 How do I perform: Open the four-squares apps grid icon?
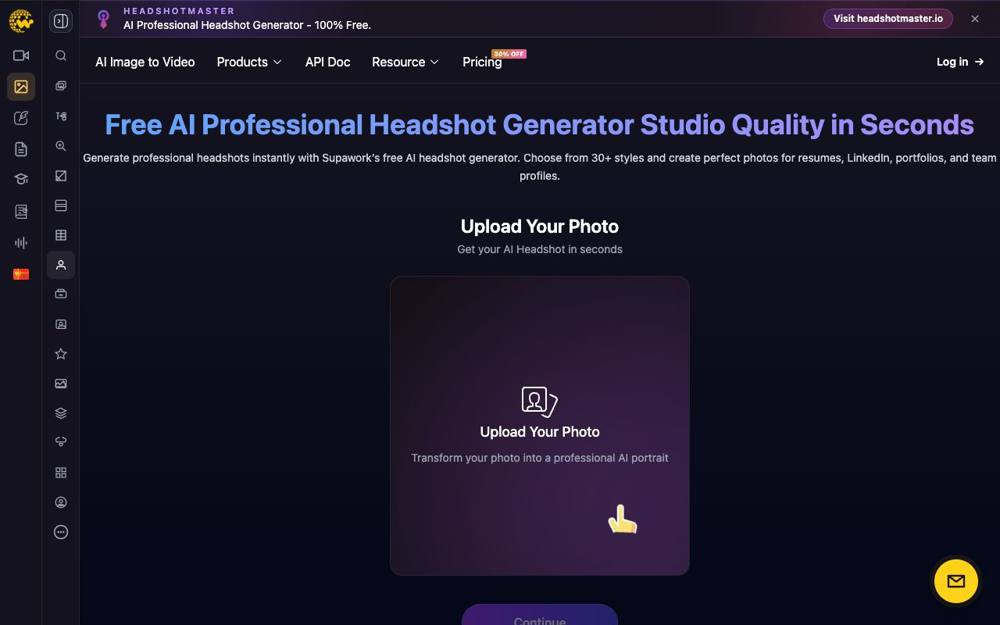pyautogui.click(x=61, y=473)
